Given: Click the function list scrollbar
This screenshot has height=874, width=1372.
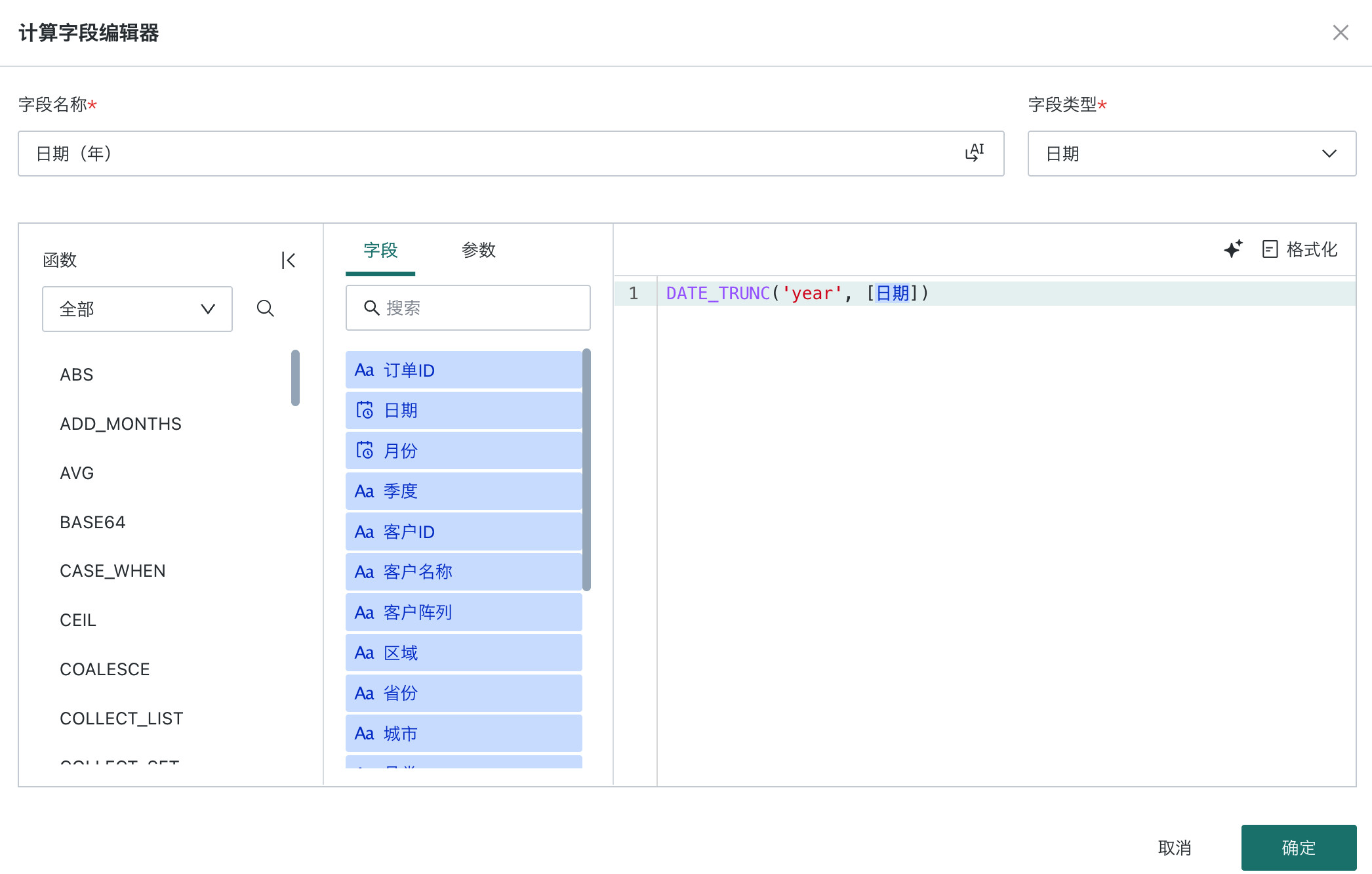Looking at the screenshot, I should point(295,378).
